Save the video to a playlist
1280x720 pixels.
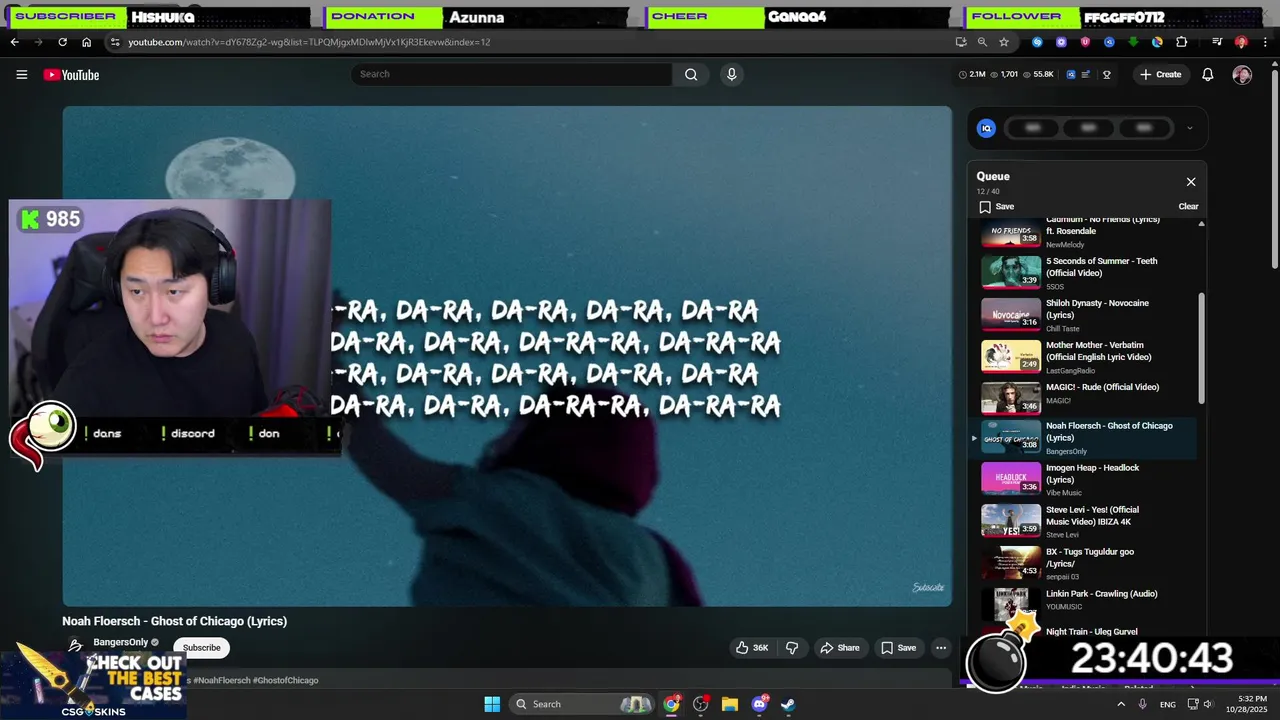pos(898,648)
